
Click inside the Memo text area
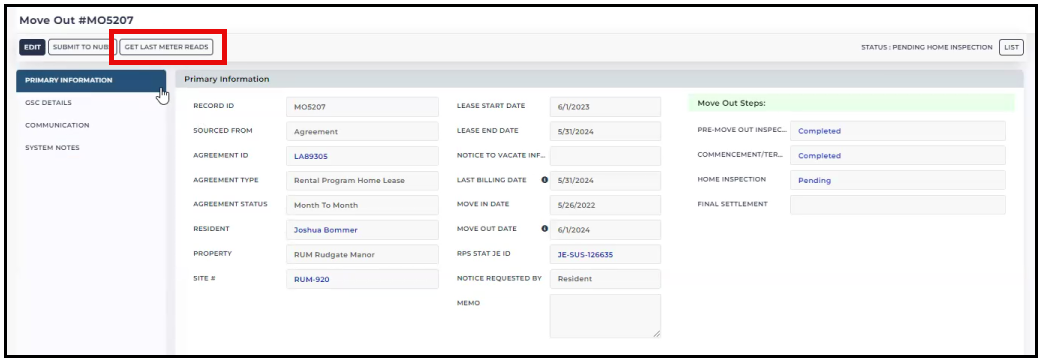click(605, 316)
